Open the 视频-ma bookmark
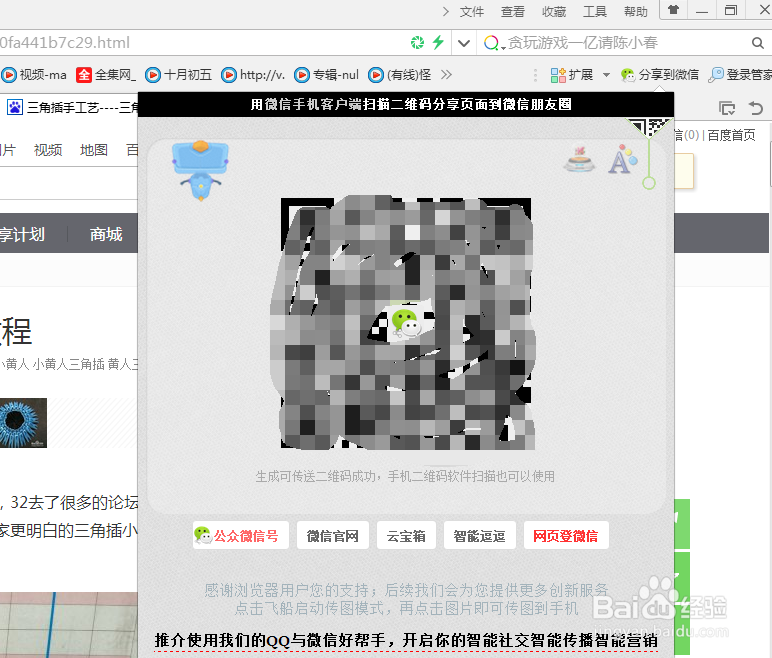Viewport: 772px width, 658px height. point(34,75)
